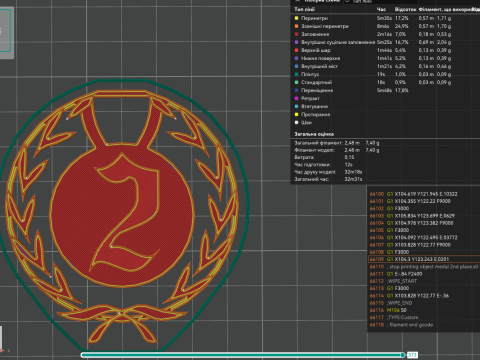Click the Філамент моделі summary row
The width and height of the screenshot is (480, 360).
click(x=337, y=150)
